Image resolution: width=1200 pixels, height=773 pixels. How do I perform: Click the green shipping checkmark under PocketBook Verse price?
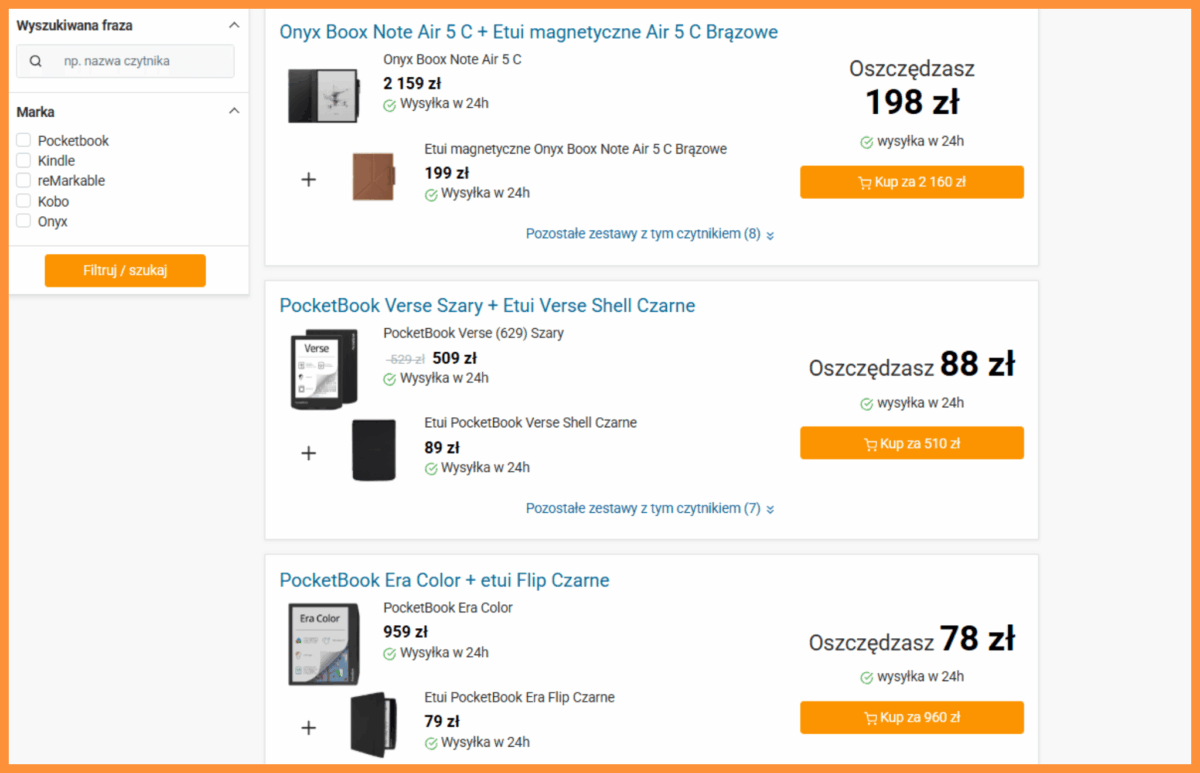(x=390, y=378)
